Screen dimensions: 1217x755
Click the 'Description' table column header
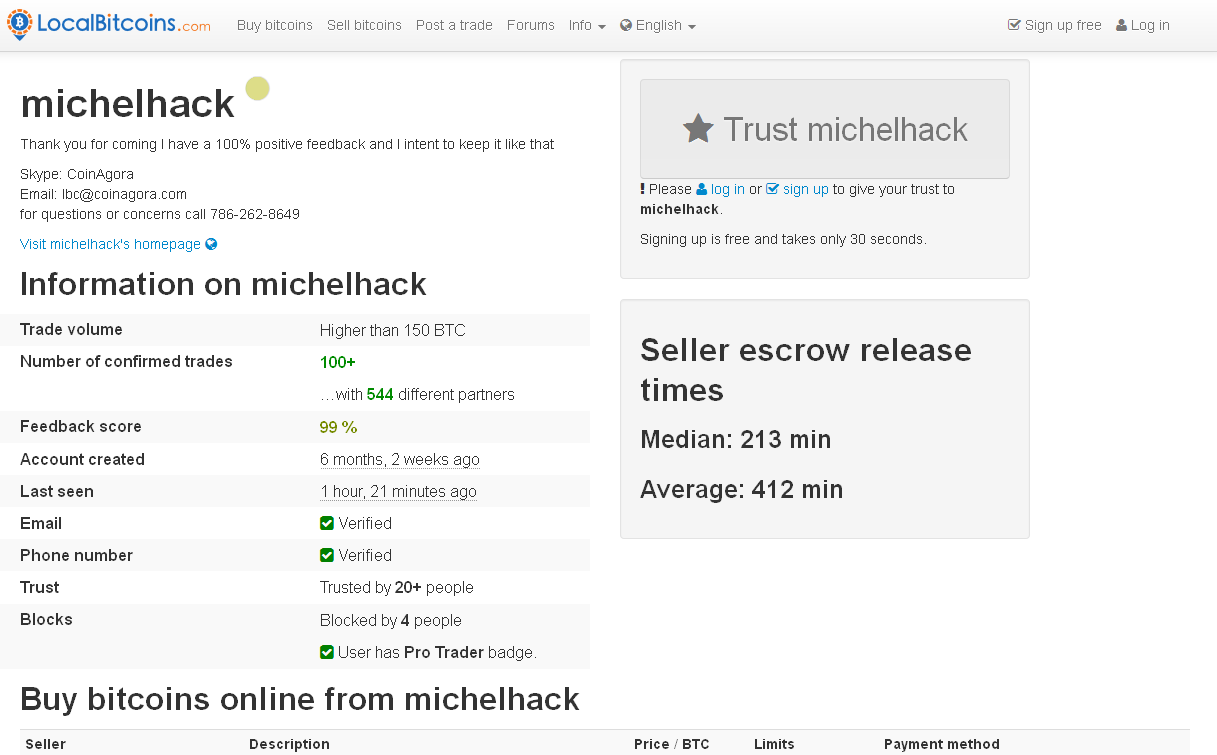point(289,744)
